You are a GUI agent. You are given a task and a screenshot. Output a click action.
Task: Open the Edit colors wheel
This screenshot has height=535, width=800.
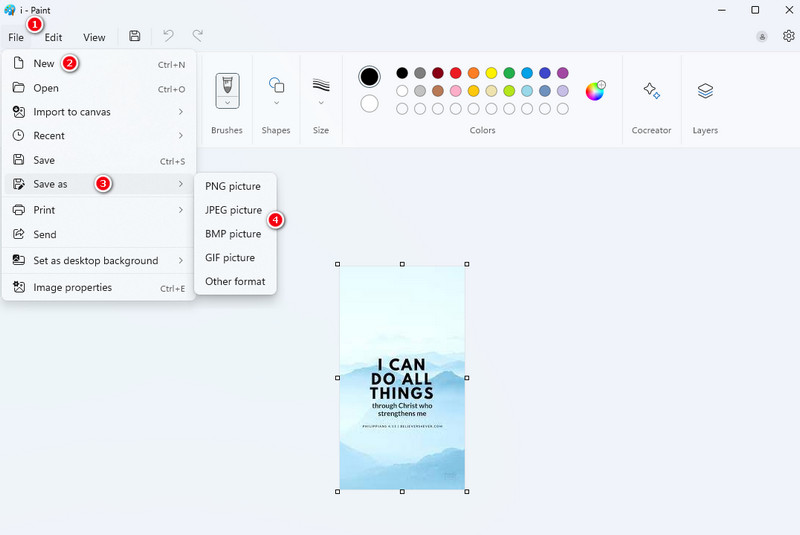pyautogui.click(x=595, y=91)
